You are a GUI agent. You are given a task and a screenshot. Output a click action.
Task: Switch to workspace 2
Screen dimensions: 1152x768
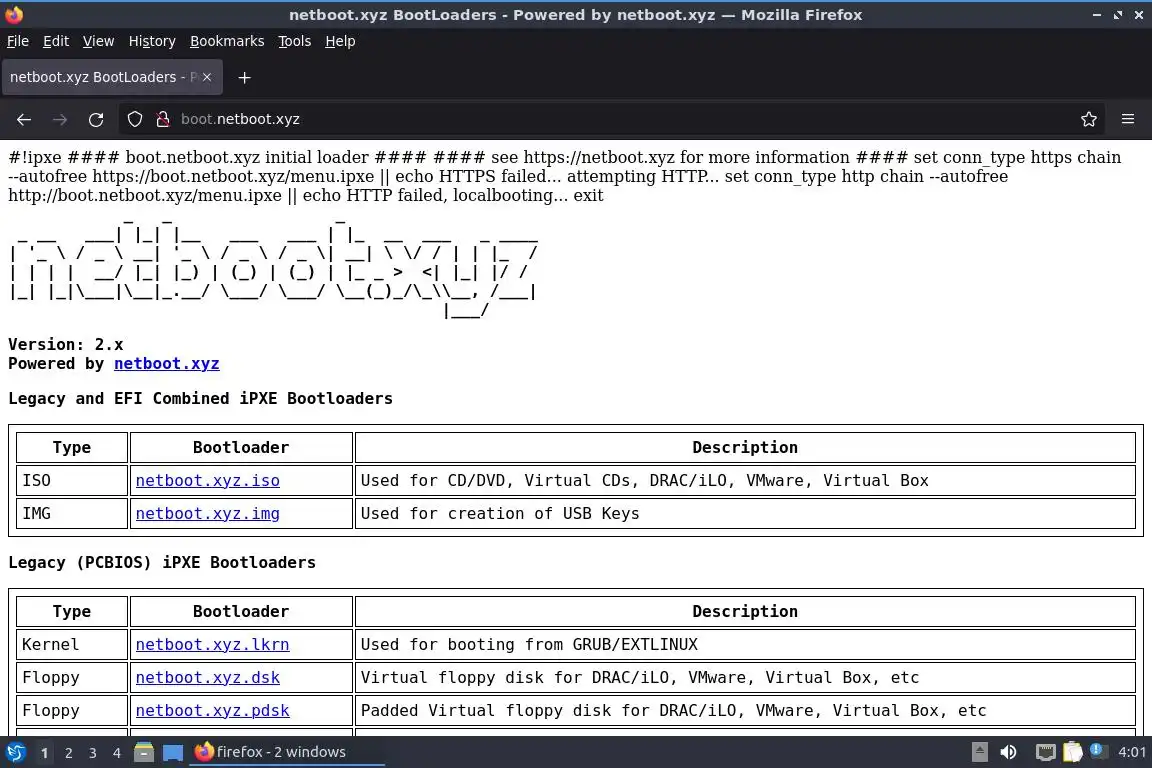[x=68, y=753]
